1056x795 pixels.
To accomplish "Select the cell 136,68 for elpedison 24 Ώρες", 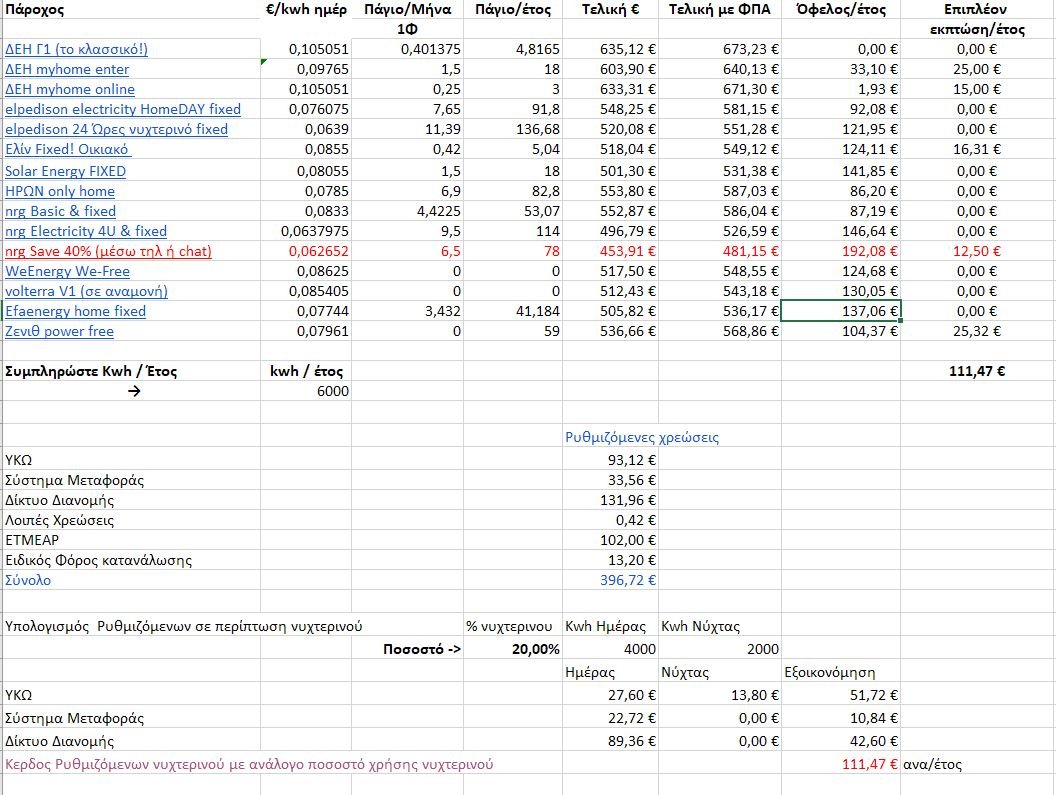I will pos(513,129).
